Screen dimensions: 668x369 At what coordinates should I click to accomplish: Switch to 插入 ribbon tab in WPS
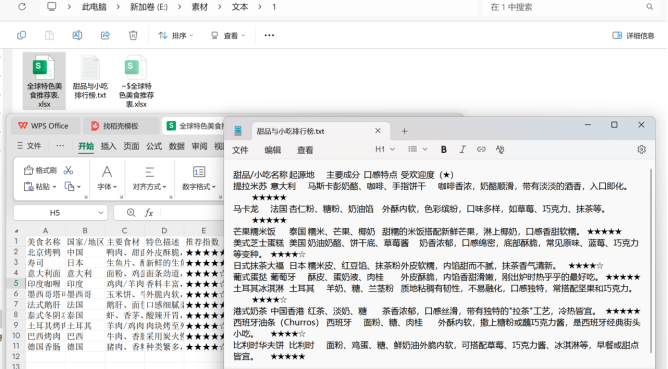point(108,146)
